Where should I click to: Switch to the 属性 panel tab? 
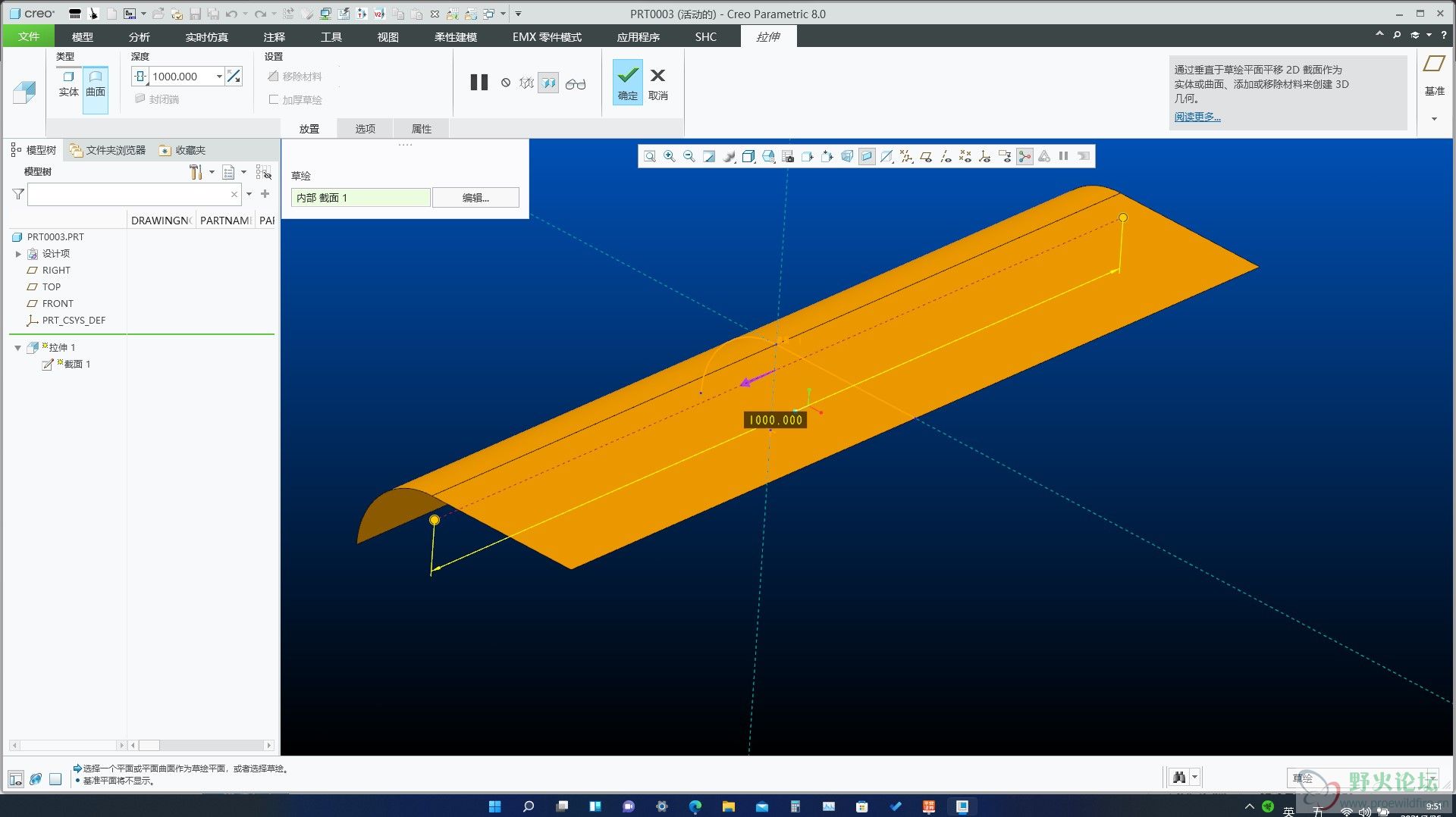click(x=422, y=129)
